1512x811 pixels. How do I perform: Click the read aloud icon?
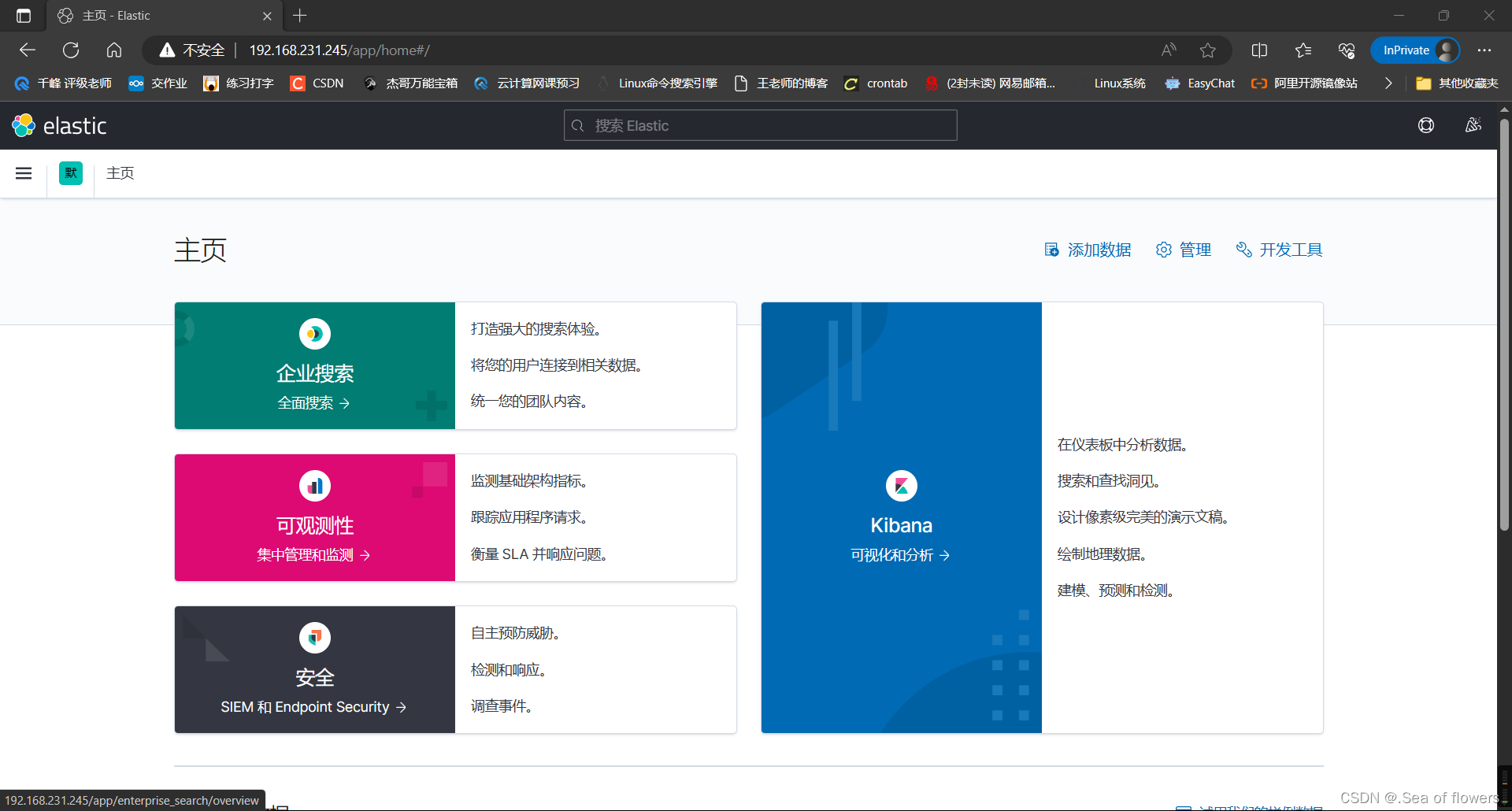(1169, 50)
